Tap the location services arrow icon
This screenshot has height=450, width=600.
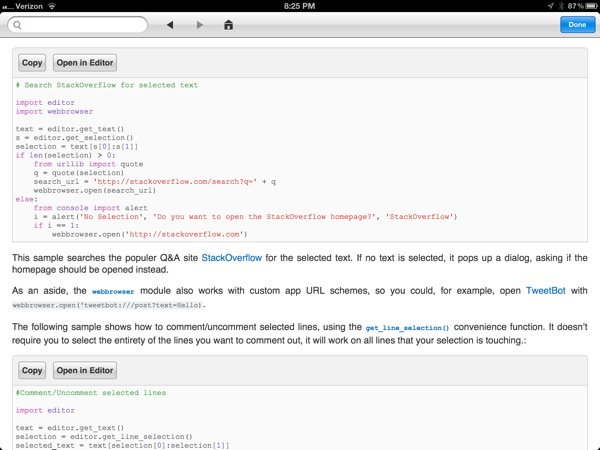tap(551, 6)
